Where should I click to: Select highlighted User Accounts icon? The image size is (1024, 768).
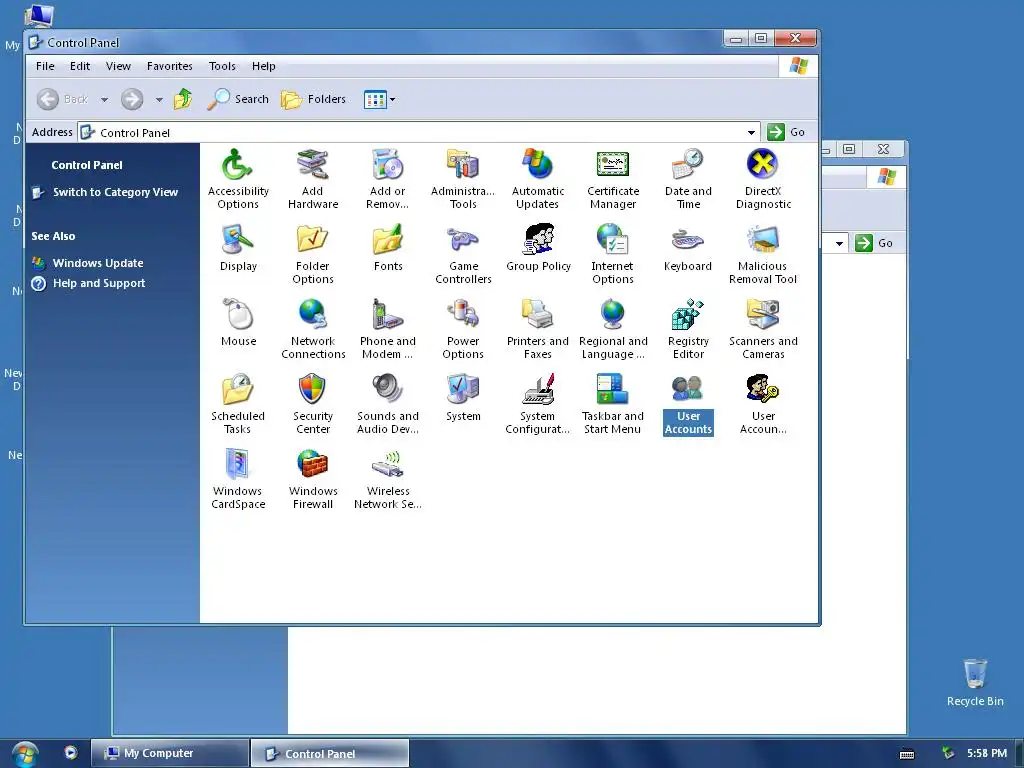(688, 404)
